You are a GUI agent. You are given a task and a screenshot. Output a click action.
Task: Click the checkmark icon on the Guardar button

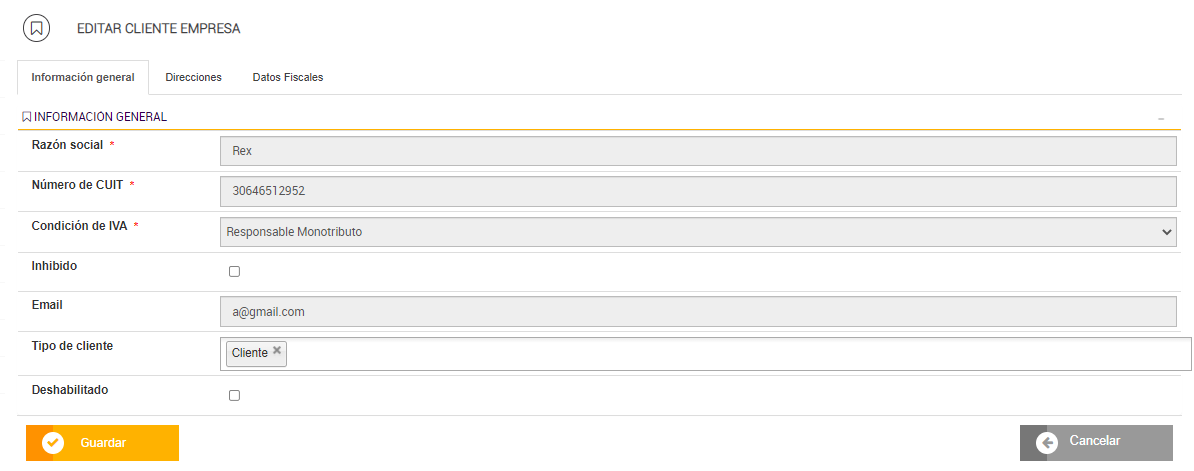pyautogui.click(x=53, y=443)
